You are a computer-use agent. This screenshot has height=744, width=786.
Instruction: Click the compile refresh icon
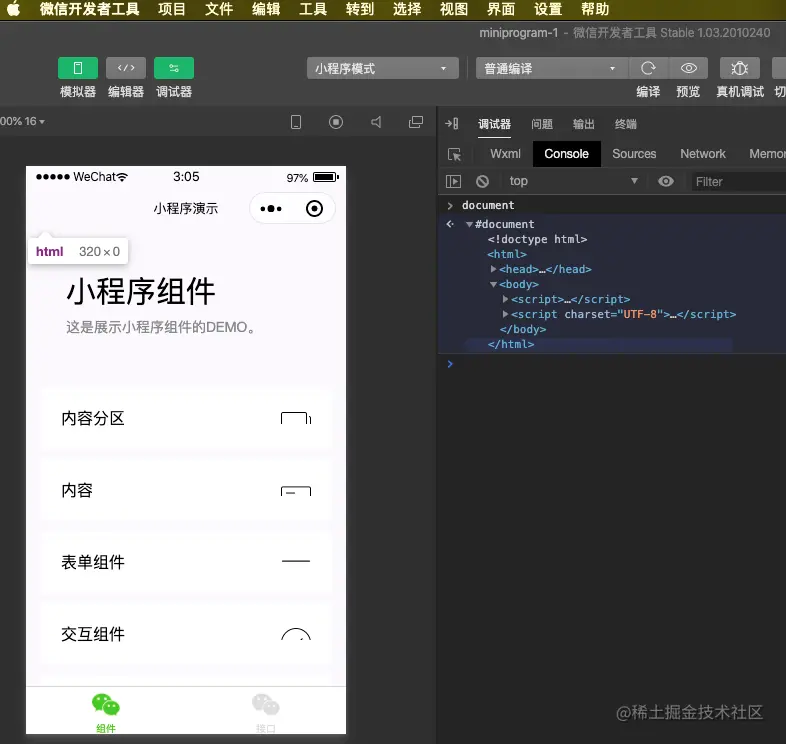coord(648,68)
